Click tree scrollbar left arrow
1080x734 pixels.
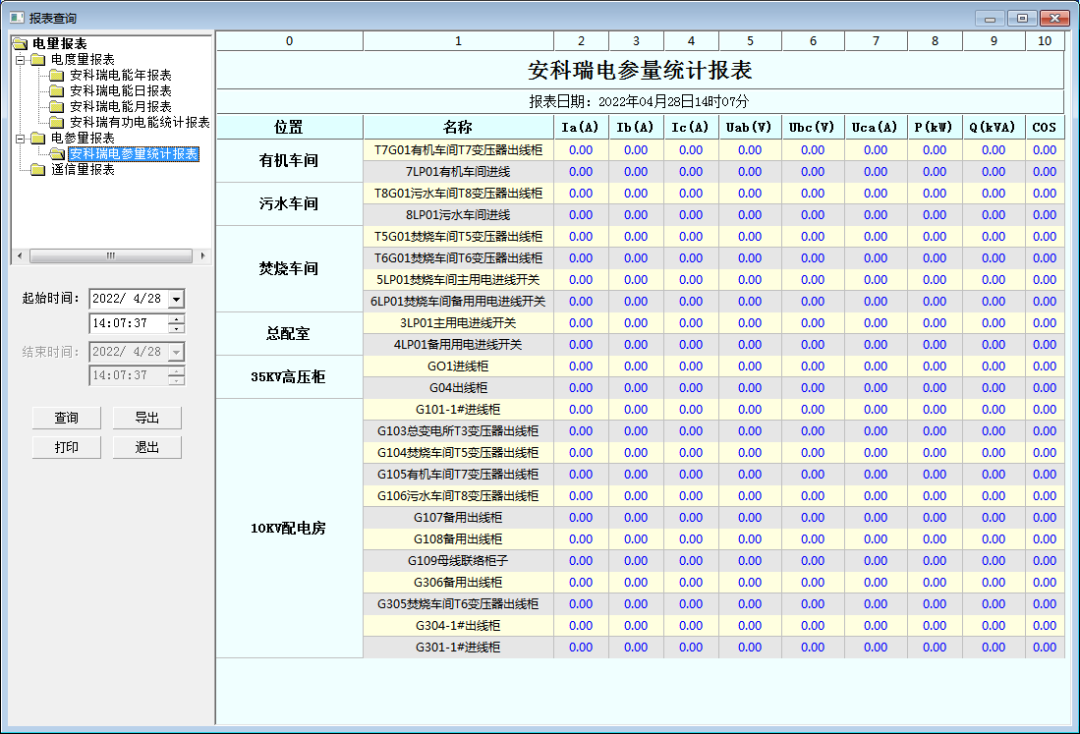coord(19,256)
